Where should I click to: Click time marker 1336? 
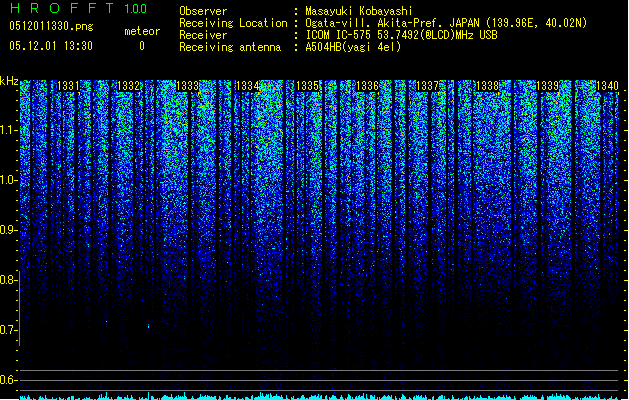pyautogui.click(x=367, y=86)
